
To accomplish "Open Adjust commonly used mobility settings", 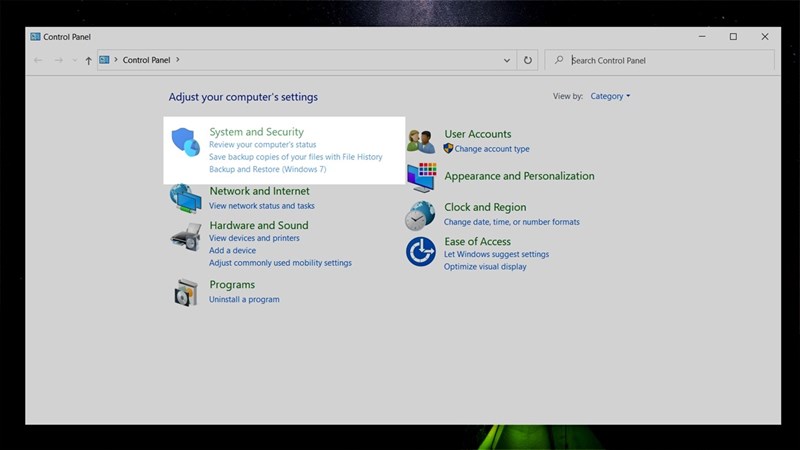I will pos(280,263).
